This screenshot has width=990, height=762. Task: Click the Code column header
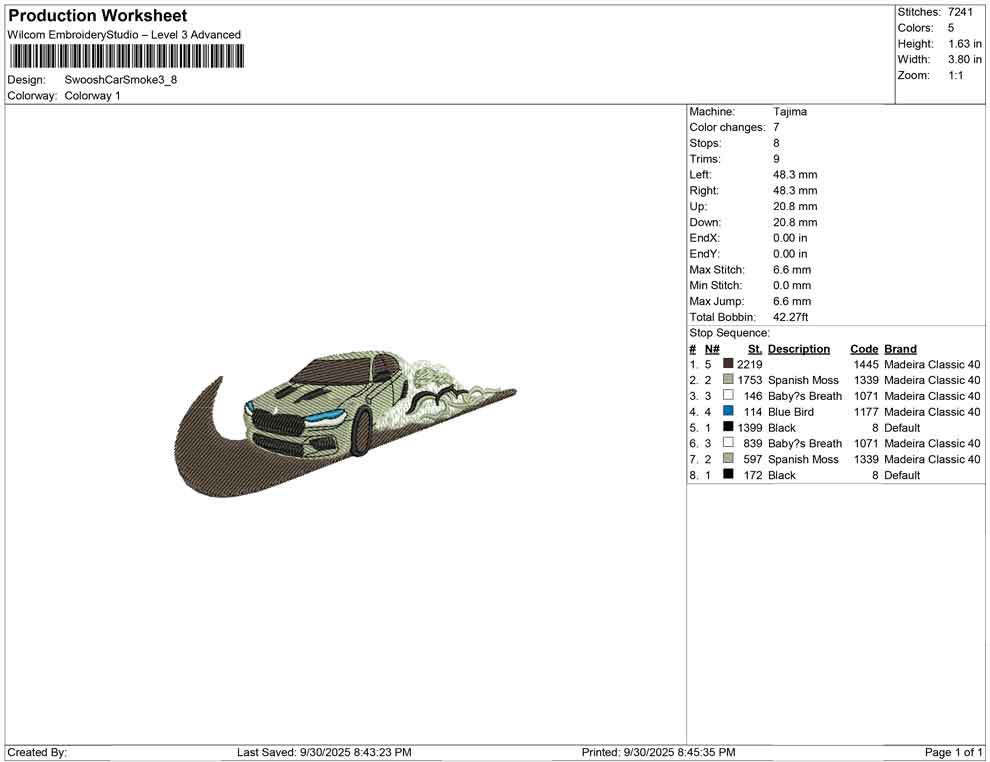[x=863, y=349]
